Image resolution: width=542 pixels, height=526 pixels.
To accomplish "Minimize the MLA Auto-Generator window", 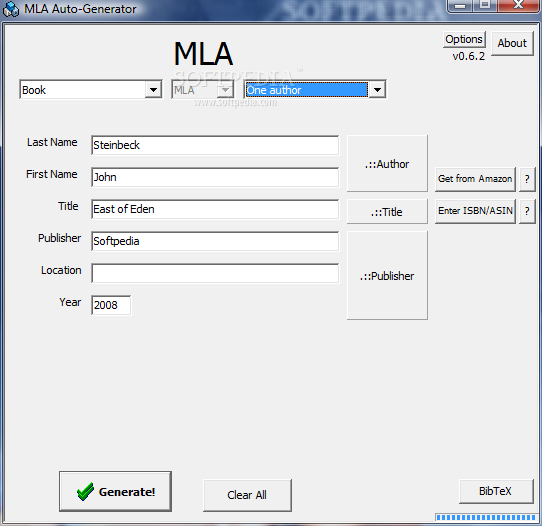I will point(460,5).
